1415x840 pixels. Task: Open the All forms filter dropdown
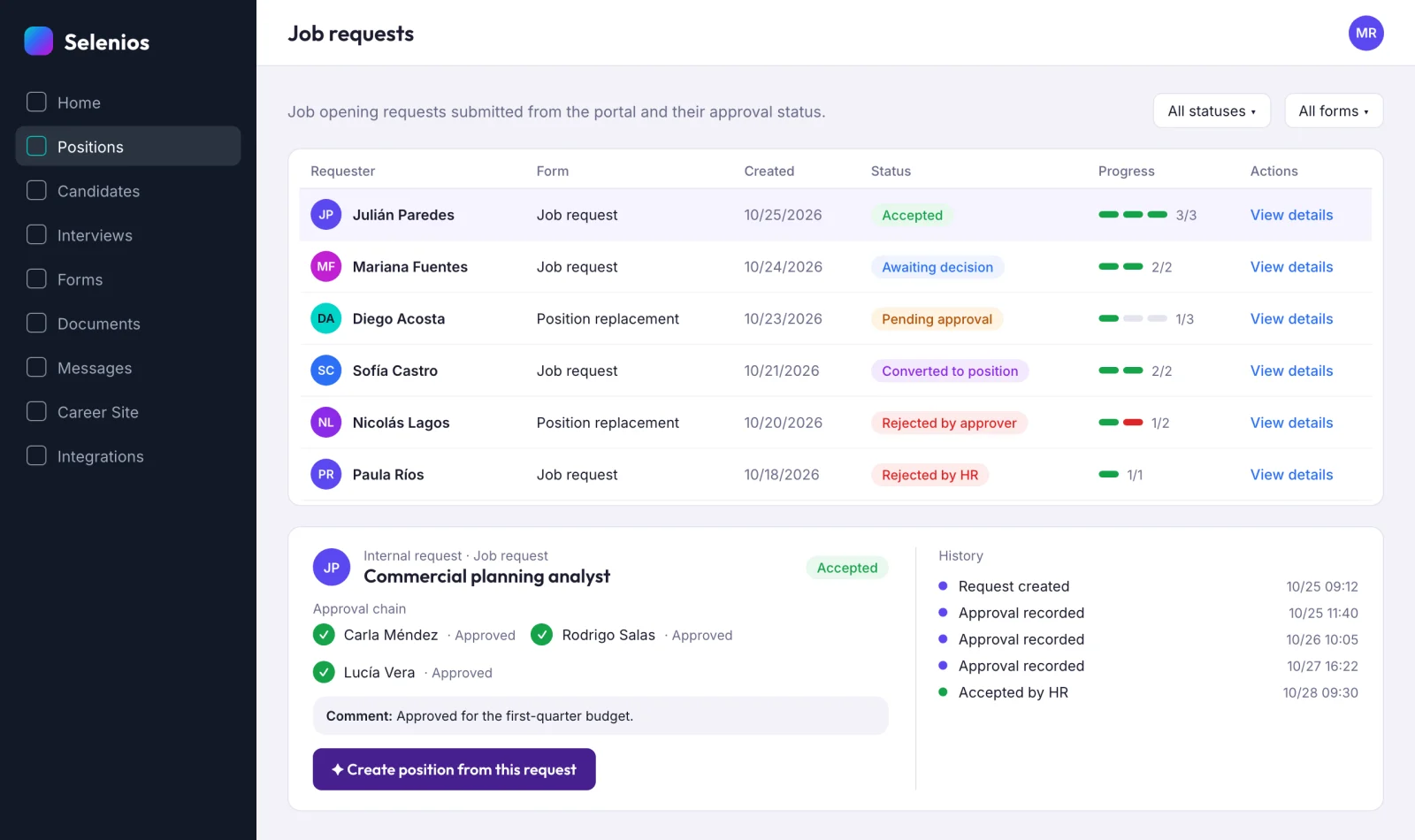1334,111
